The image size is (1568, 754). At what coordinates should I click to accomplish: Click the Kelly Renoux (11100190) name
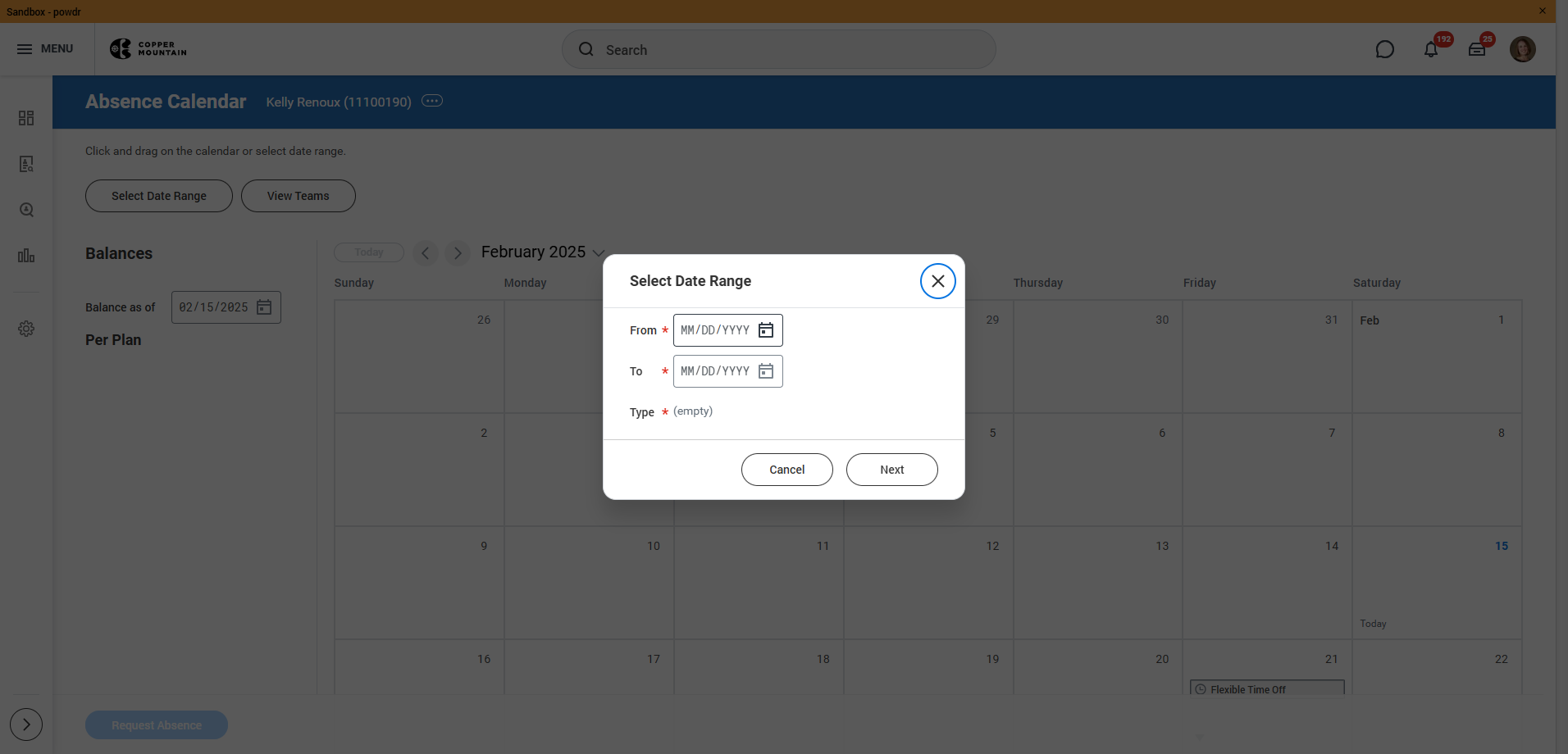pos(339,102)
